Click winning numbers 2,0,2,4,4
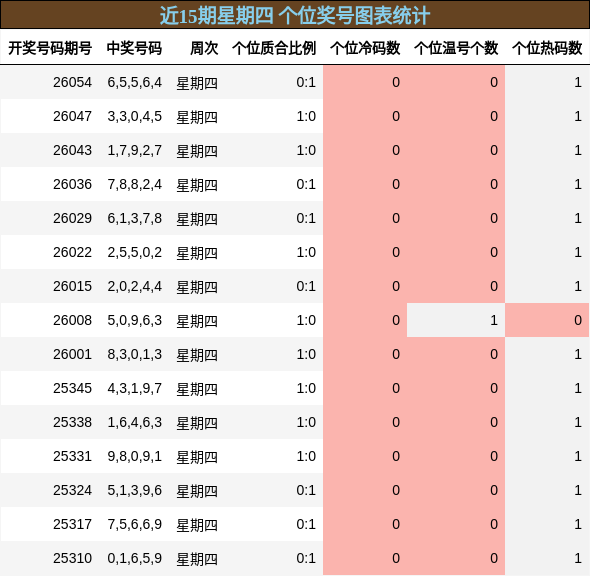 tap(135, 286)
